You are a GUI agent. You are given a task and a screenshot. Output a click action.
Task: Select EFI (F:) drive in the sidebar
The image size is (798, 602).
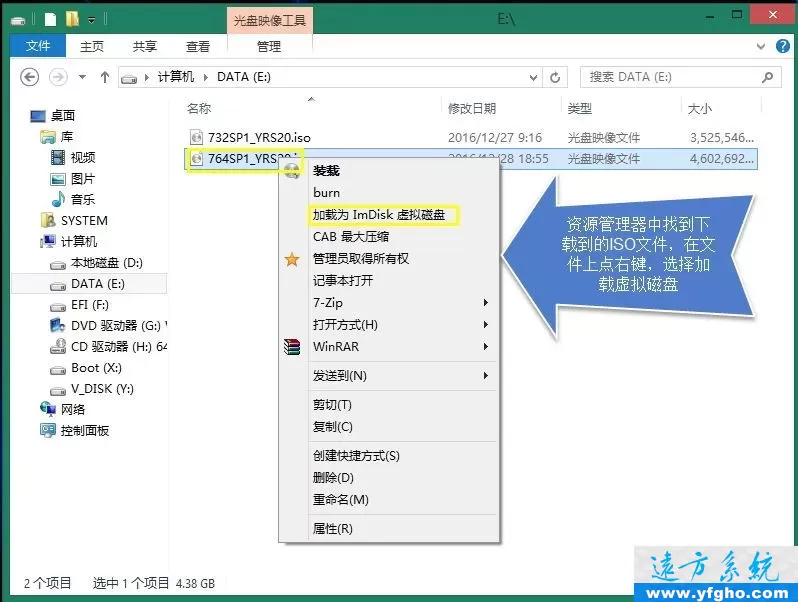click(x=90, y=305)
